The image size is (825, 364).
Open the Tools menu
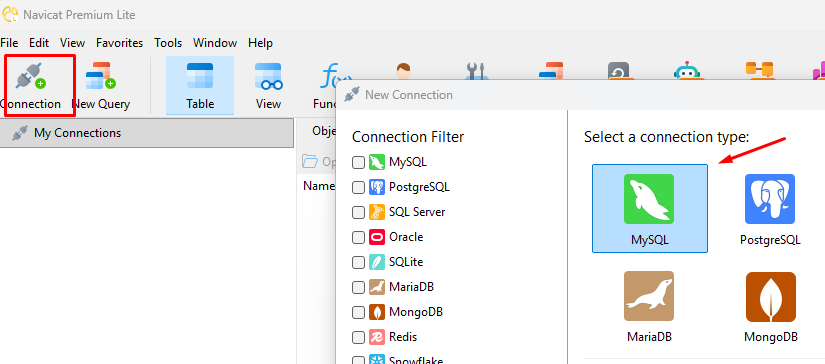coord(168,43)
